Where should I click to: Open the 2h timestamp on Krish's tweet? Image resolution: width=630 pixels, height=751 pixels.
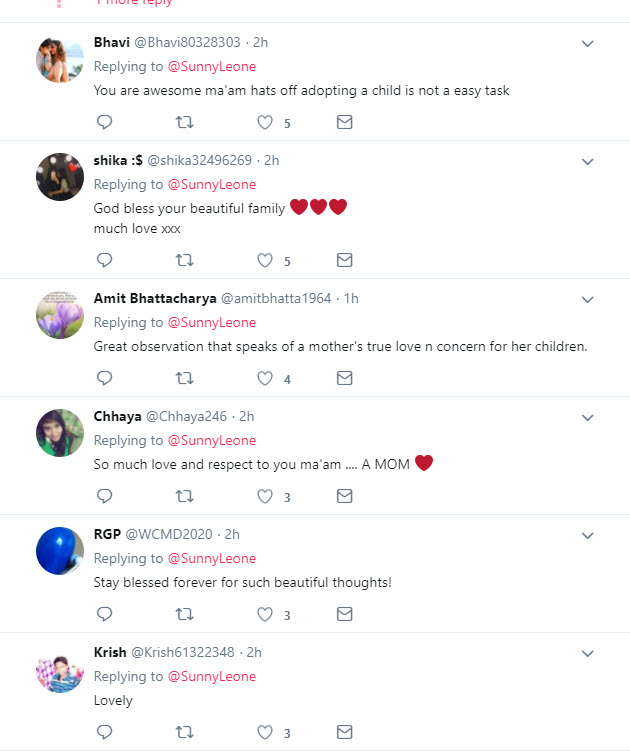(253, 653)
